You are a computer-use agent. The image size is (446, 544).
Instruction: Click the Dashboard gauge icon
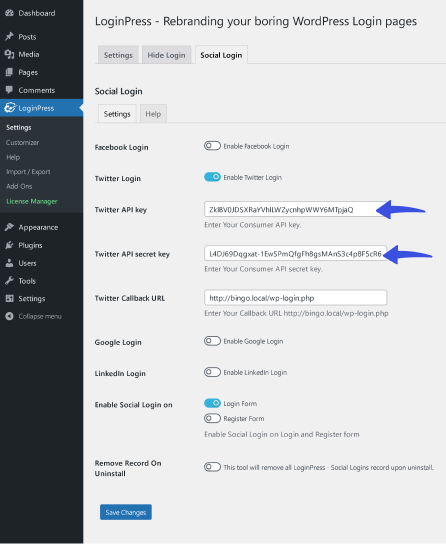[9, 13]
